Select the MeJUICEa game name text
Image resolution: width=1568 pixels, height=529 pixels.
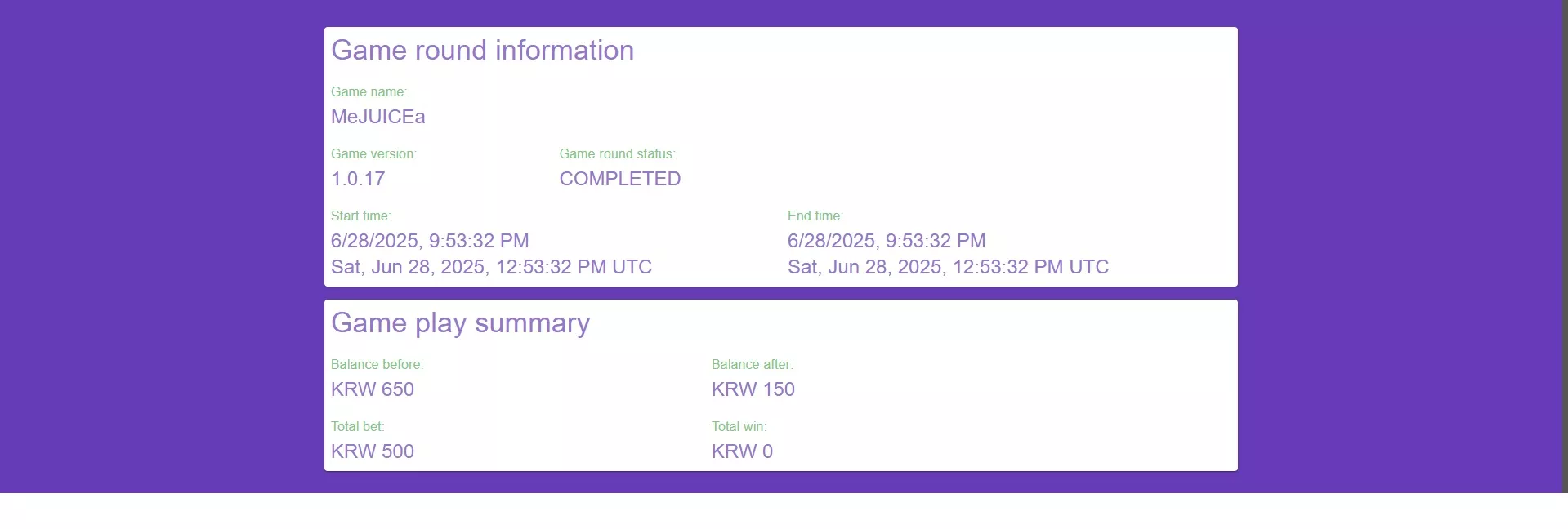pyautogui.click(x=377, y=117)
